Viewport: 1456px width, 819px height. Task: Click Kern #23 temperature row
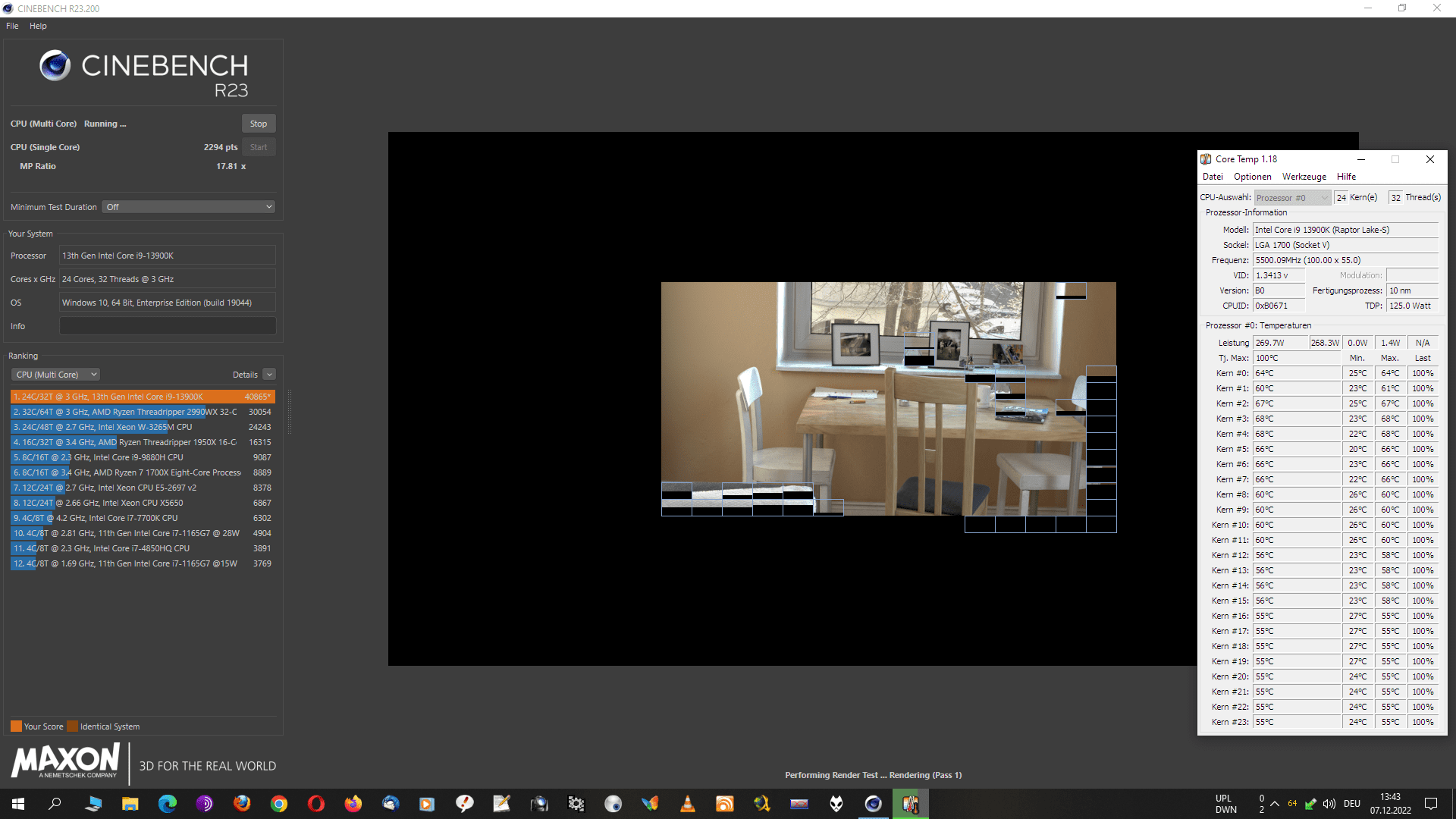click(1324, 722)
